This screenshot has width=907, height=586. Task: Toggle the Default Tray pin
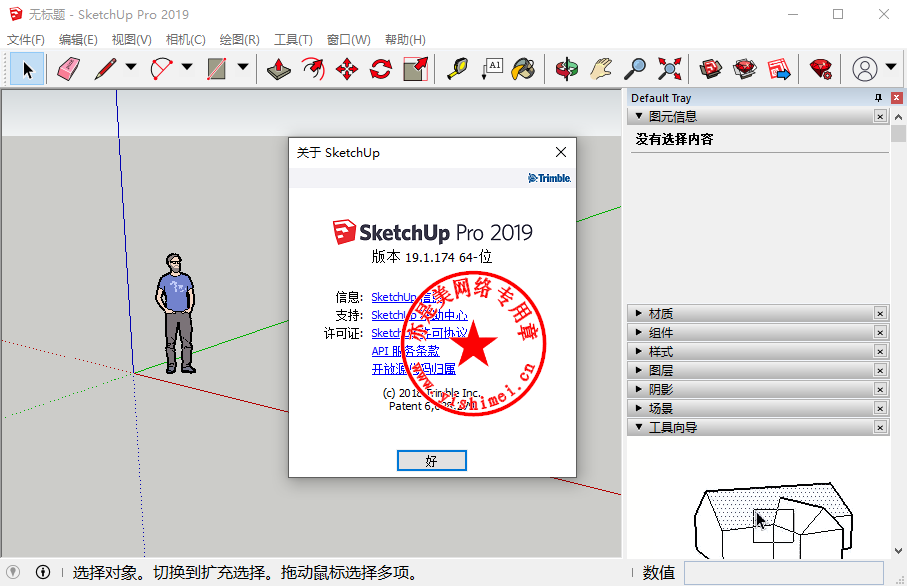click(878, 98)
